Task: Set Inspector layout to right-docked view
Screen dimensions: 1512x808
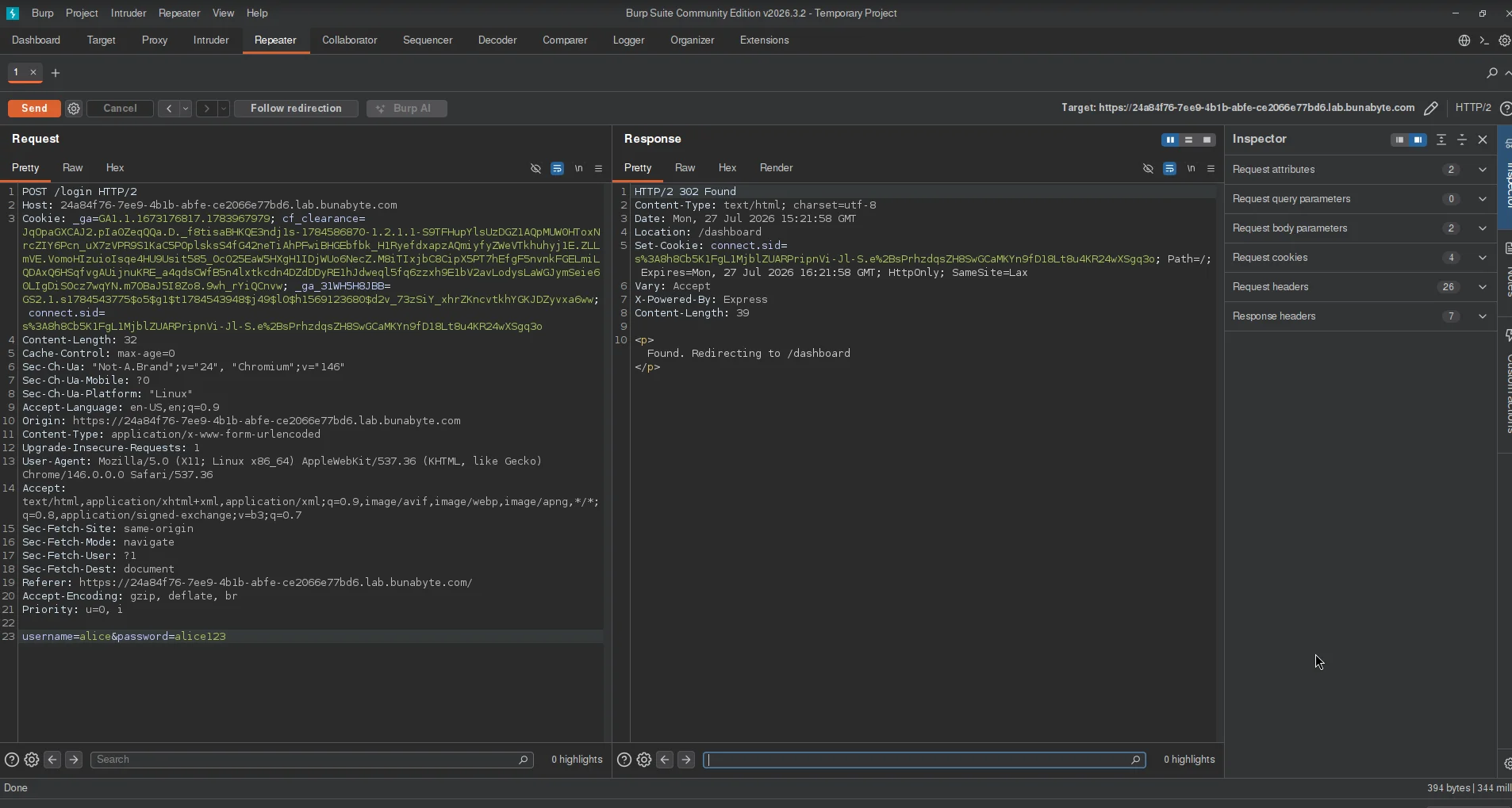Action: [x=1418, y=140]
